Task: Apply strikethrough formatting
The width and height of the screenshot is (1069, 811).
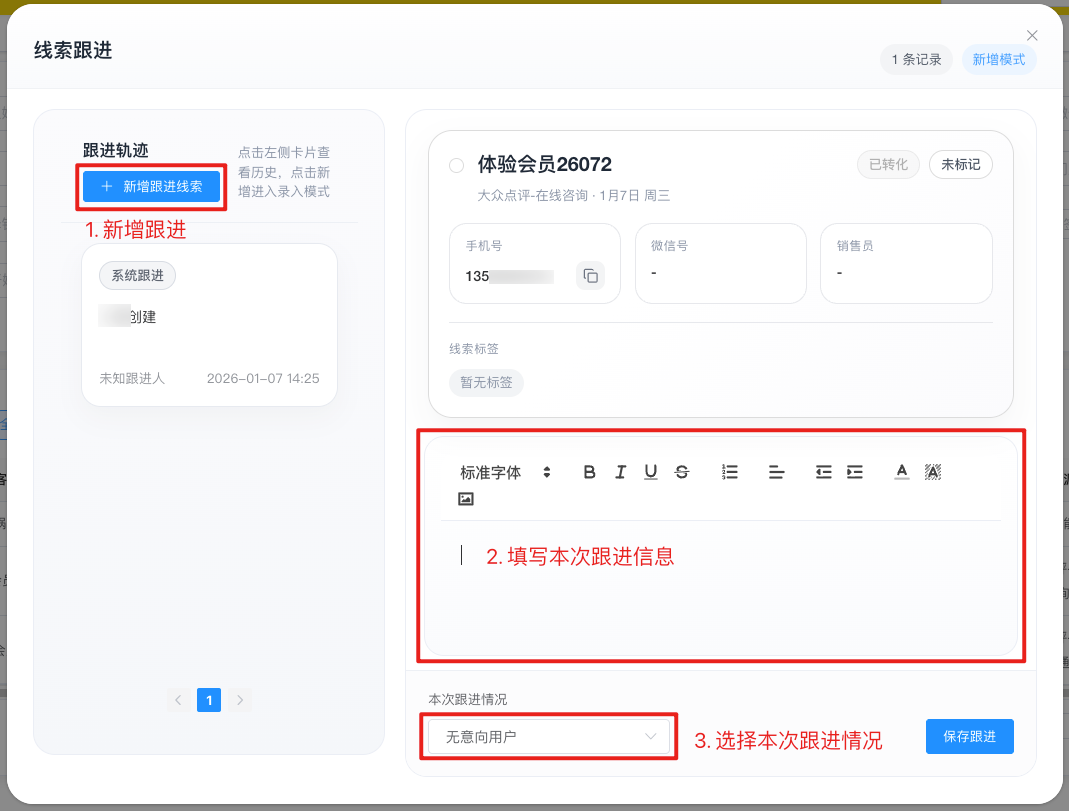Action: coord(682,472)
